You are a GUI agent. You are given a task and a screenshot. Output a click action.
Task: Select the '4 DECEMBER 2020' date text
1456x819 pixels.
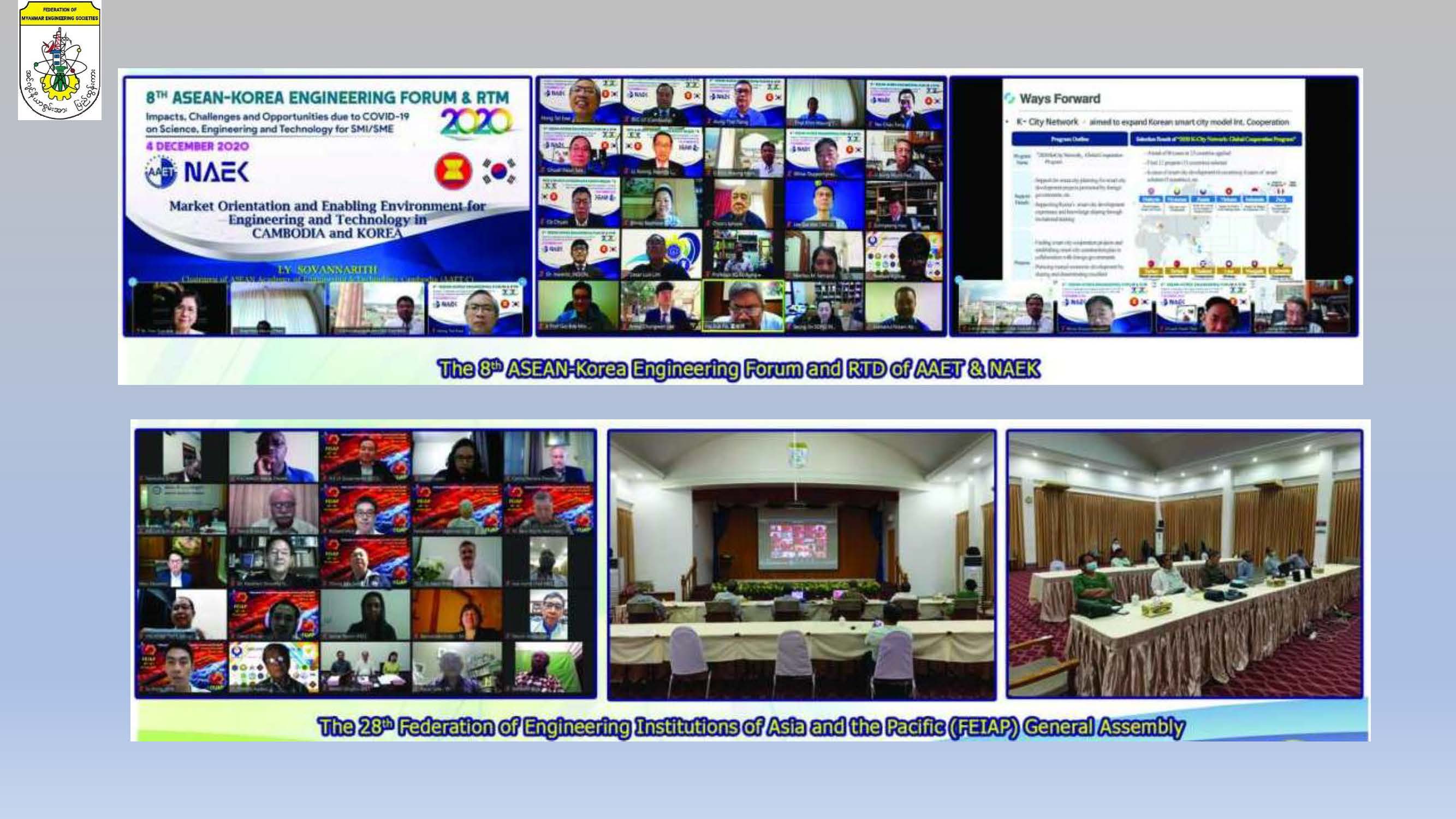coord(197,146)
